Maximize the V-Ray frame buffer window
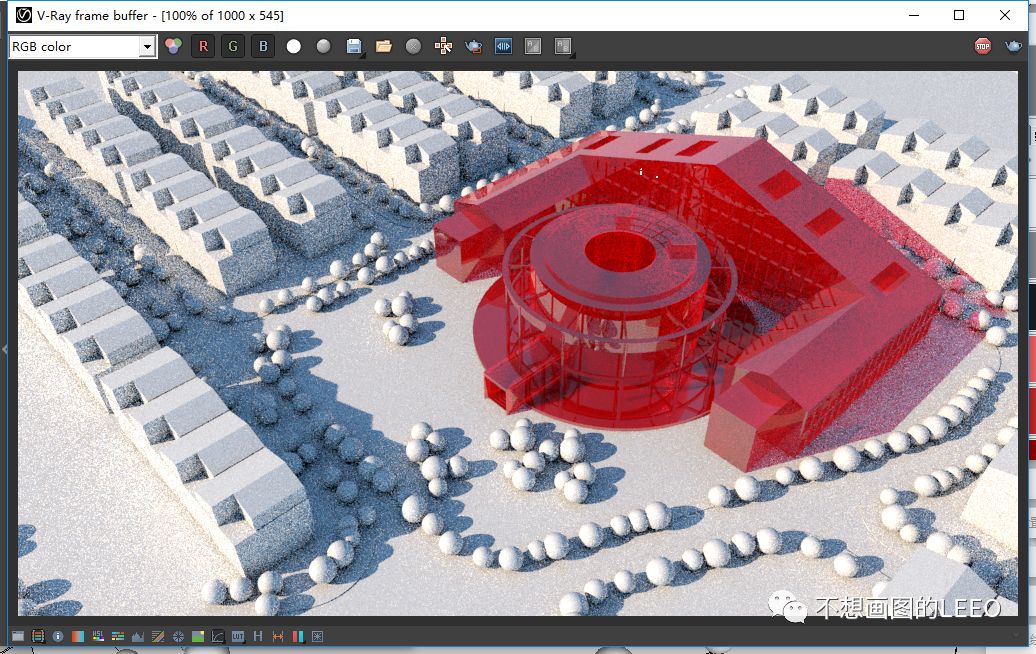Image resolution: width=1036 pixels, height=654 pixels. [959, 15]
